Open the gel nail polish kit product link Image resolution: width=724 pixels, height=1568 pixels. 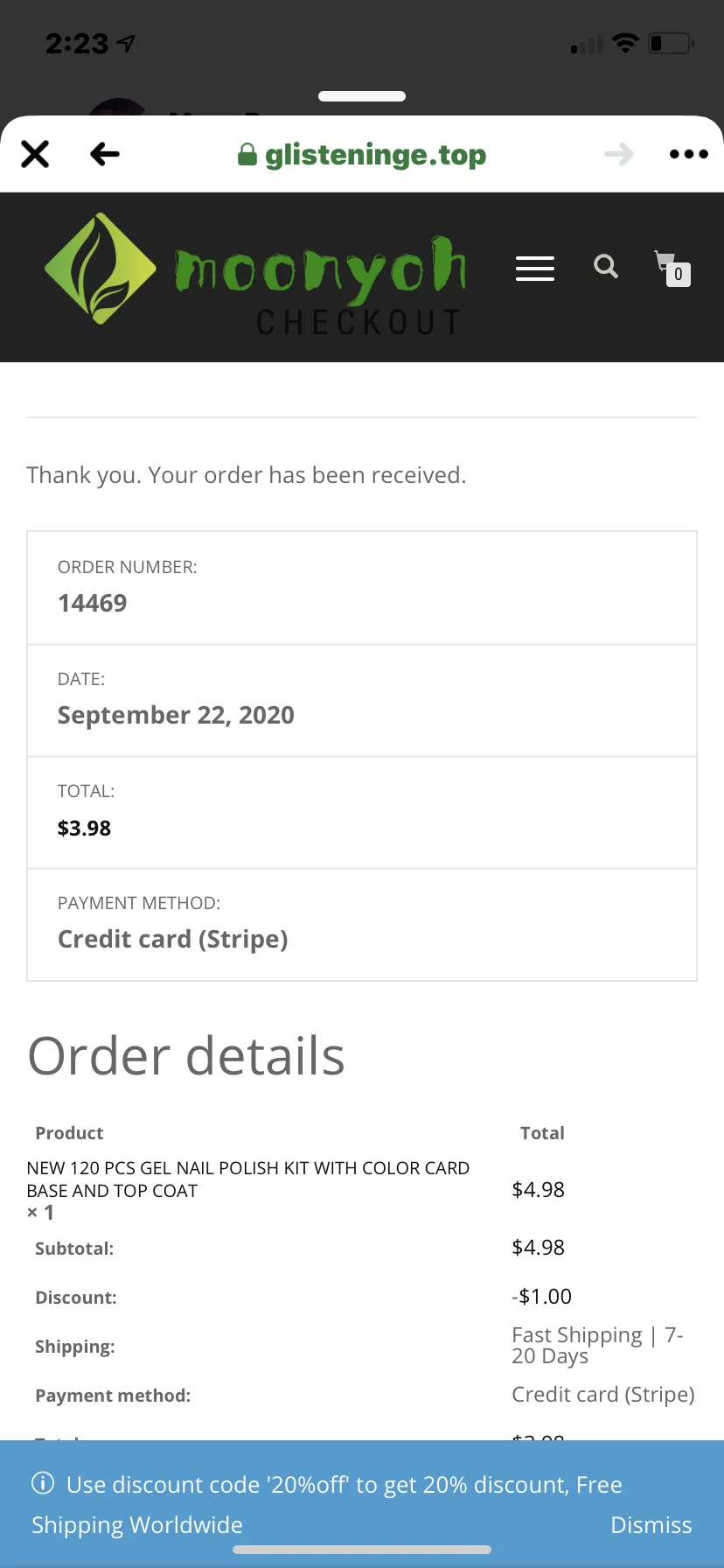pyautogui.click(x=248, y=1179)
